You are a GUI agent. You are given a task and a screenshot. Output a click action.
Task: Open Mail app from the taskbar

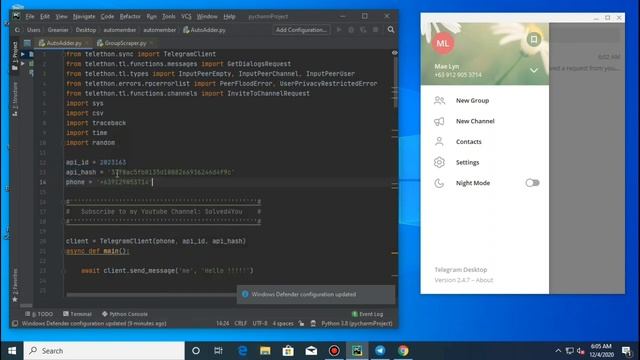[311, 351]
